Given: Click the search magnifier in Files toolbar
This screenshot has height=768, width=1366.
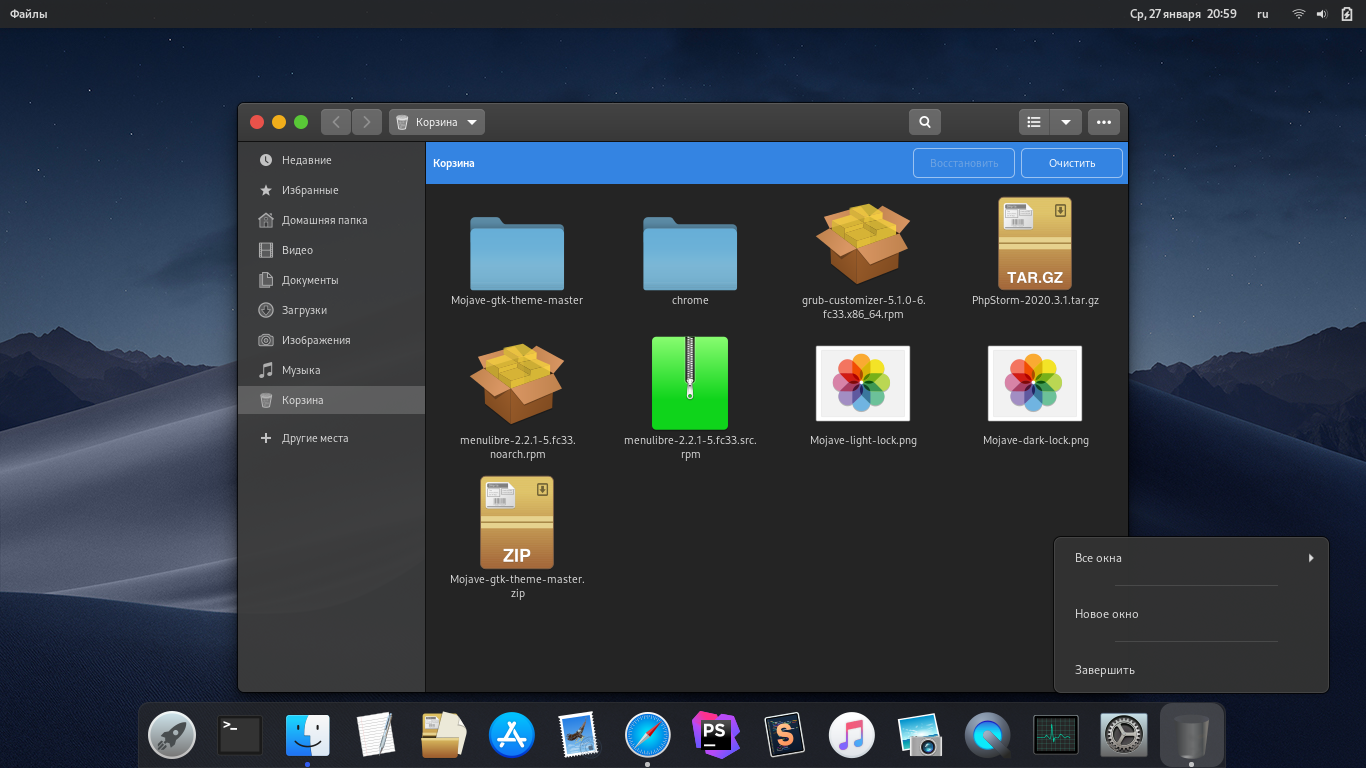Looking at the screenshot, I should (x=925, y=122).
